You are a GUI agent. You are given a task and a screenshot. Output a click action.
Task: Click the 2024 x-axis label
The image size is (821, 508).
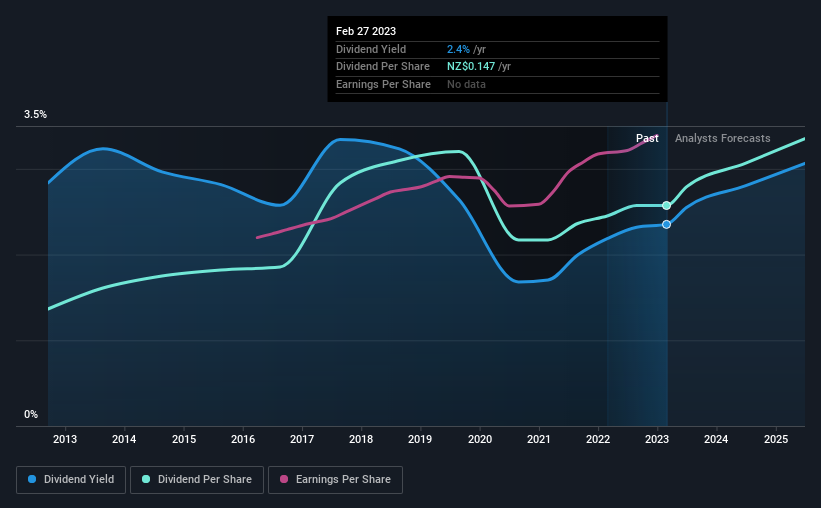pos(716,439)
